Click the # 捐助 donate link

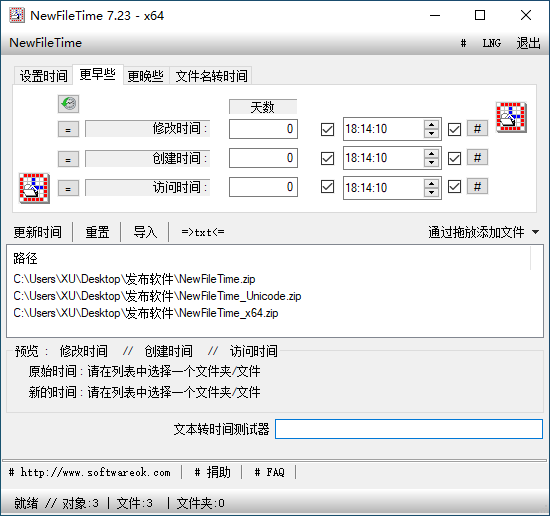[x=213, y=473]
